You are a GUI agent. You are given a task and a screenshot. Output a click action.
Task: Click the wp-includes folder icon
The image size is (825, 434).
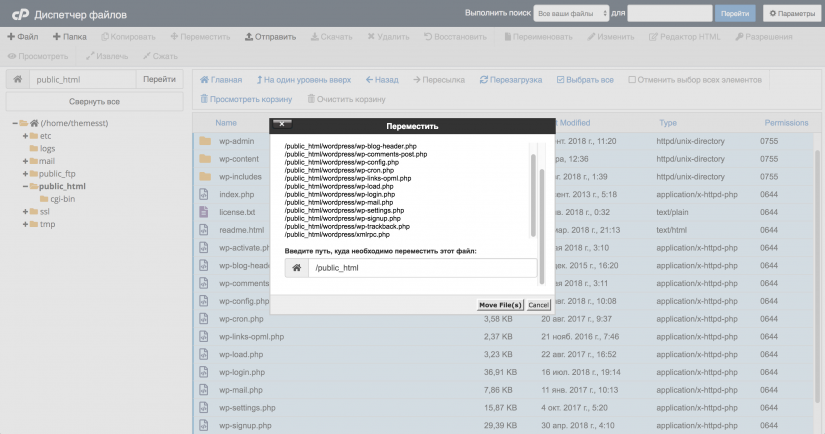coord(205,177)
